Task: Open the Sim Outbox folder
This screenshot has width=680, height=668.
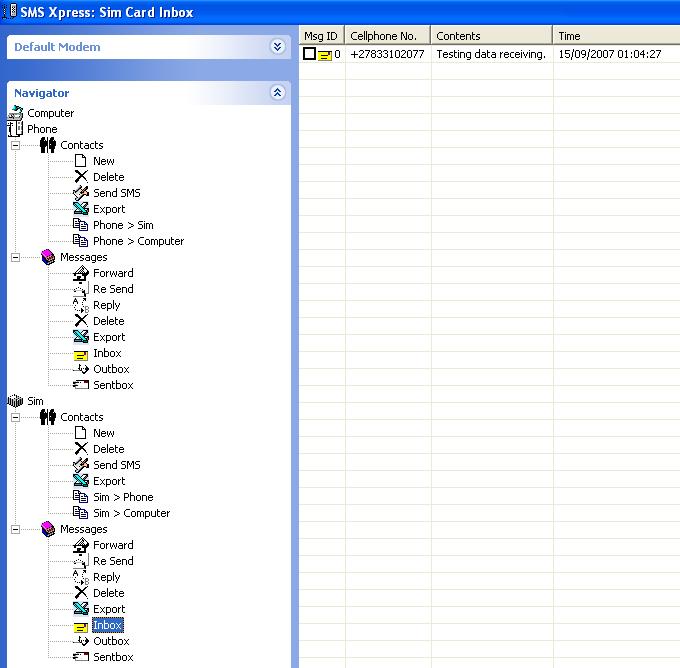Action: (x=111, y=641)
